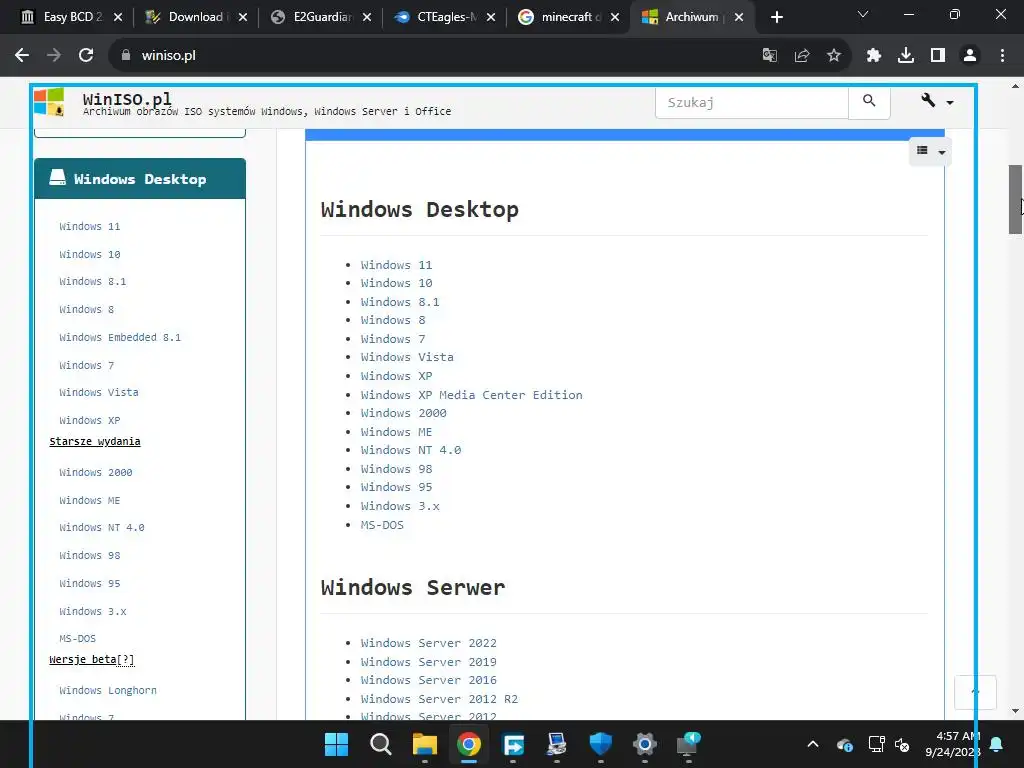Open the list view dropdown in content

(x=930, y=152)
